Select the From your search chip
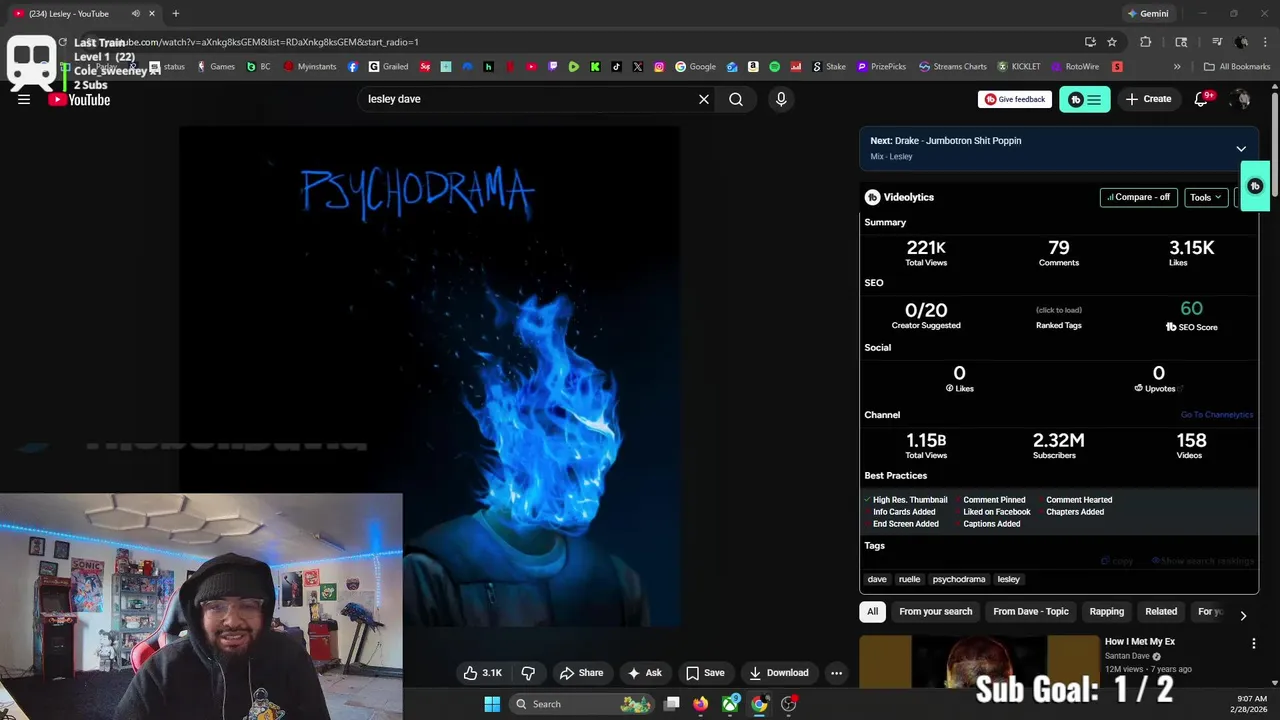1280x720 pixels. pos(936,612)
